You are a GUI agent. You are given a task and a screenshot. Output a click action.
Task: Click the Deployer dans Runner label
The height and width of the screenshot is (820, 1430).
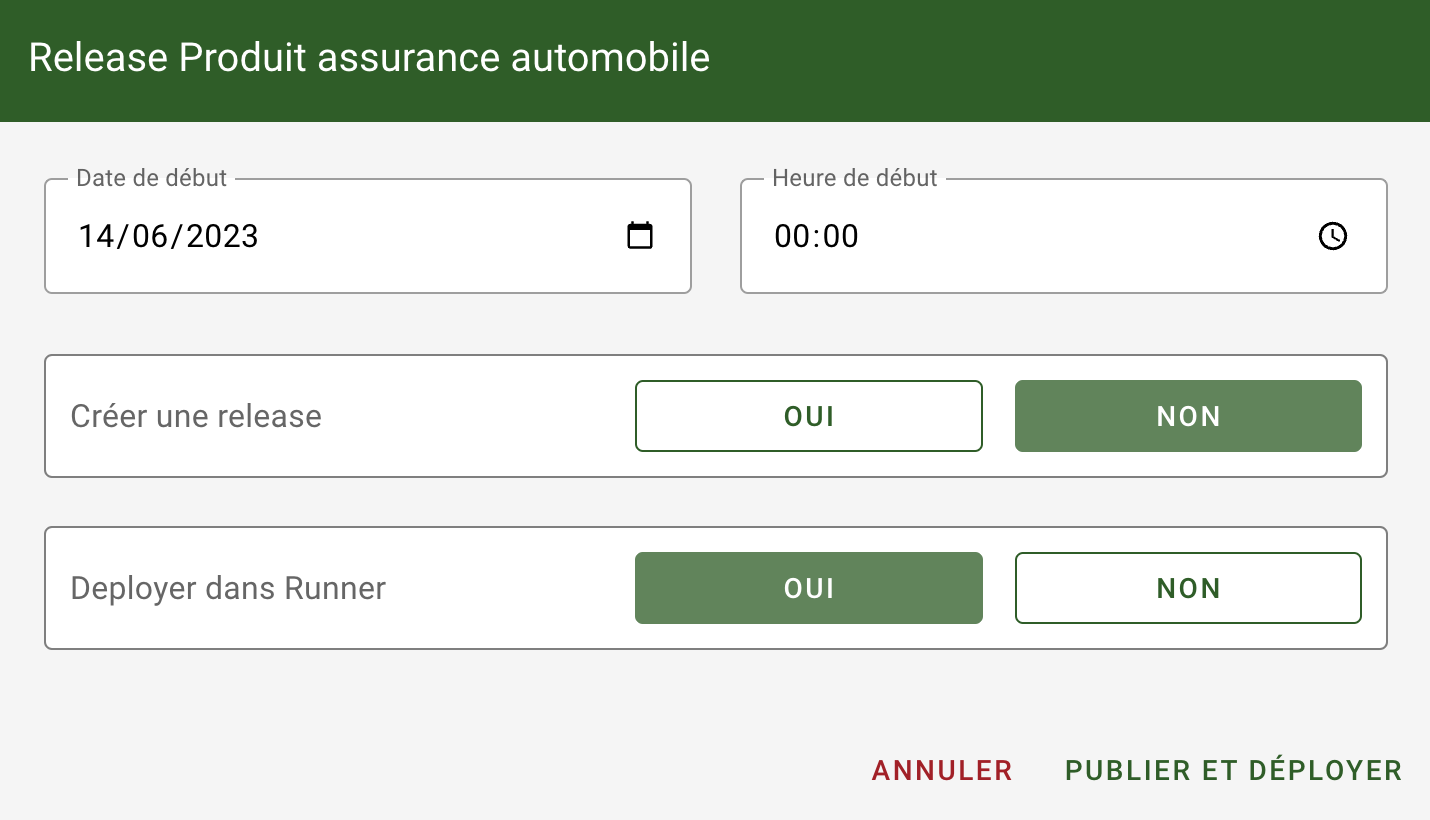pos(228,588)
